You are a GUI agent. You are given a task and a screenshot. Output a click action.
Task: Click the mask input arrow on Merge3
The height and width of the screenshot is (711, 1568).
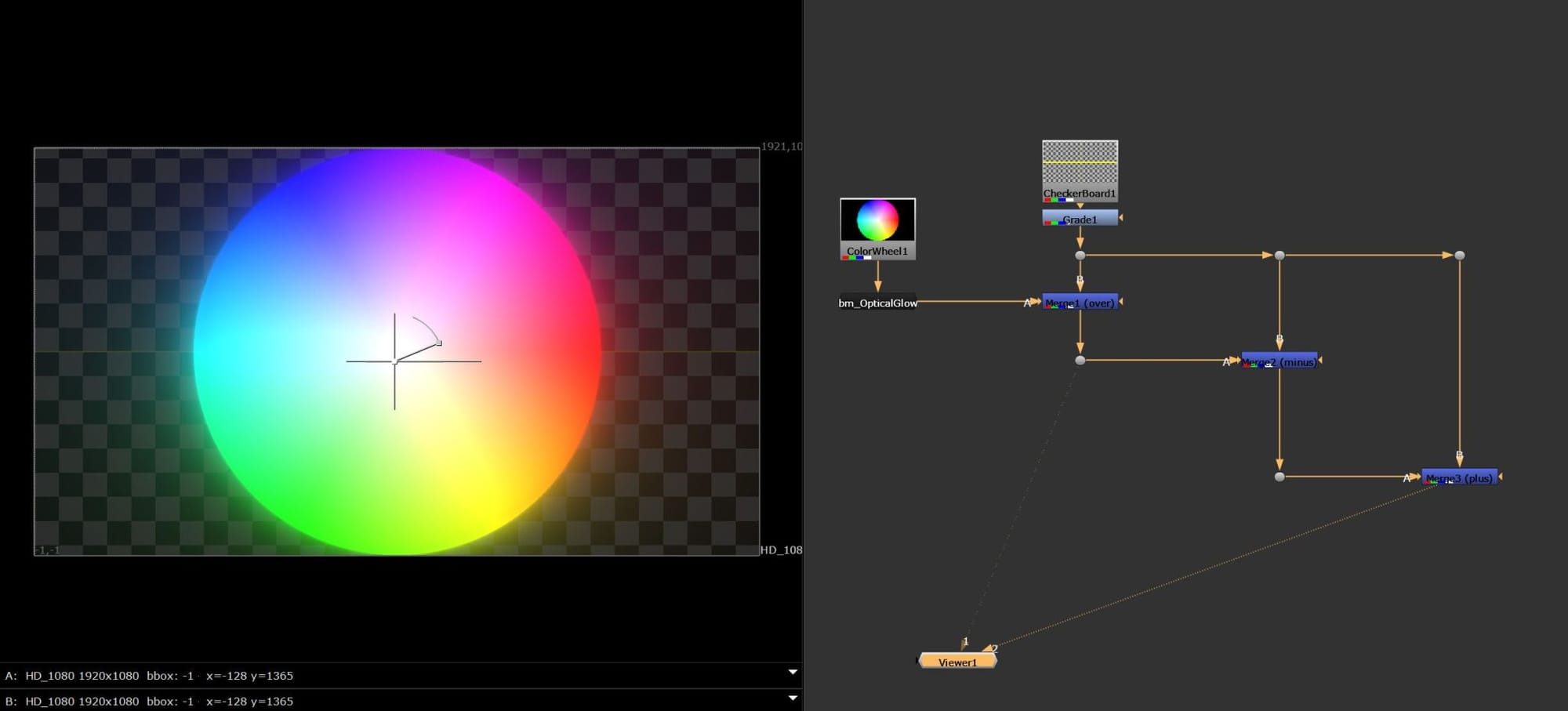1501,477
